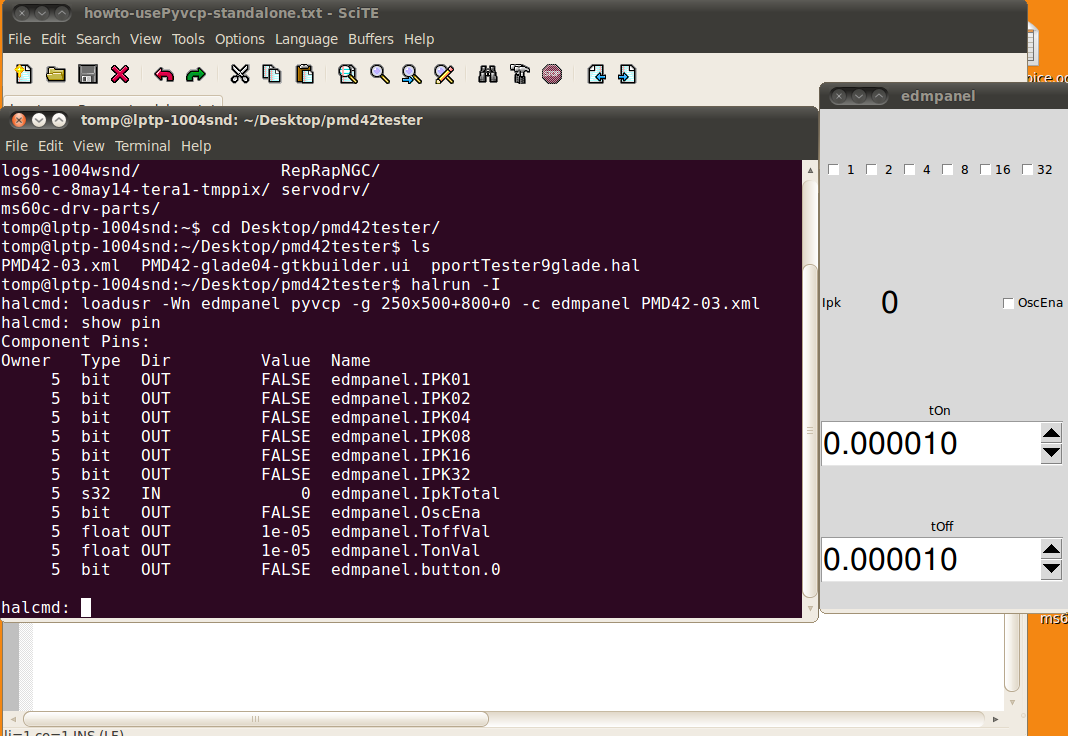Minimize the terminal window
1068x736 pixels.
click(x=39, y=121)
